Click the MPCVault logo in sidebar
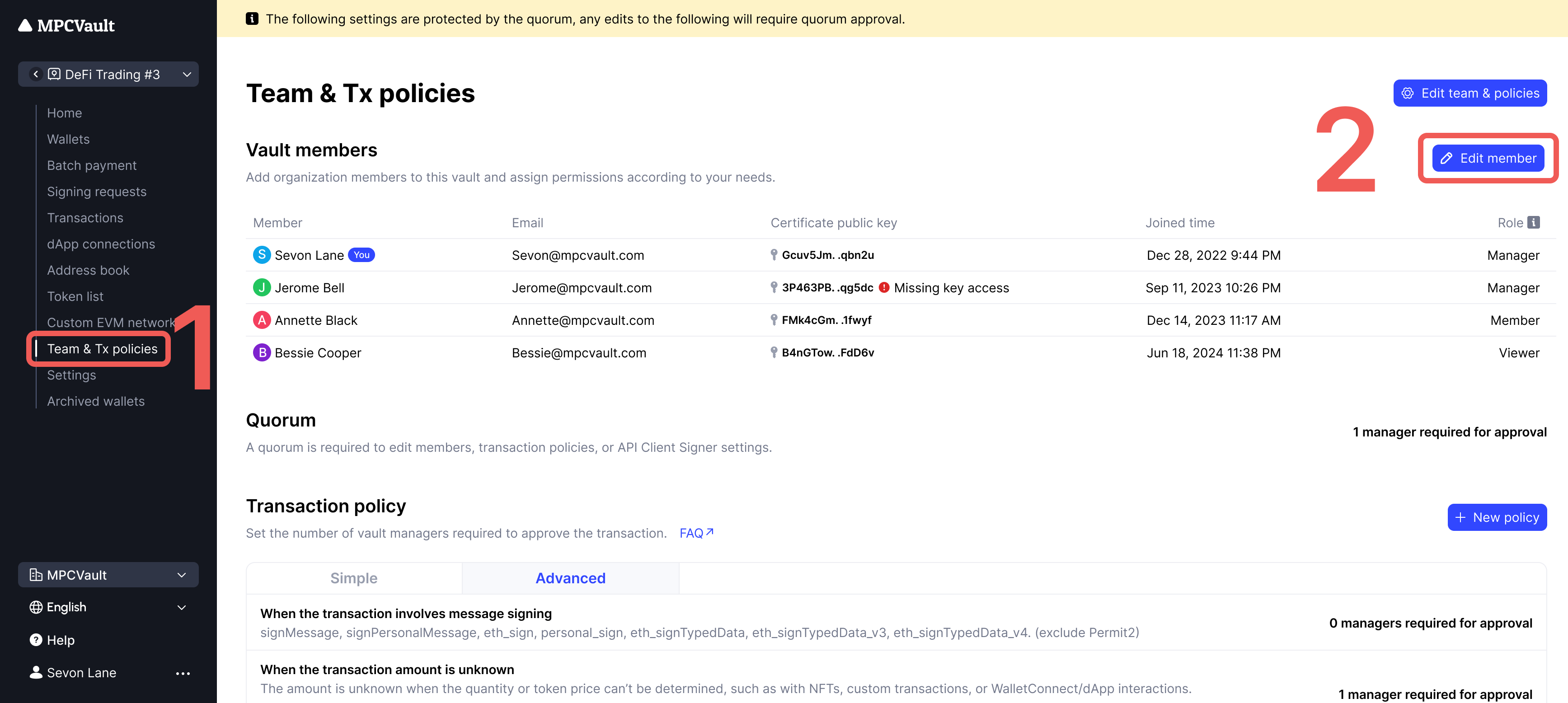 pos(67,26)
